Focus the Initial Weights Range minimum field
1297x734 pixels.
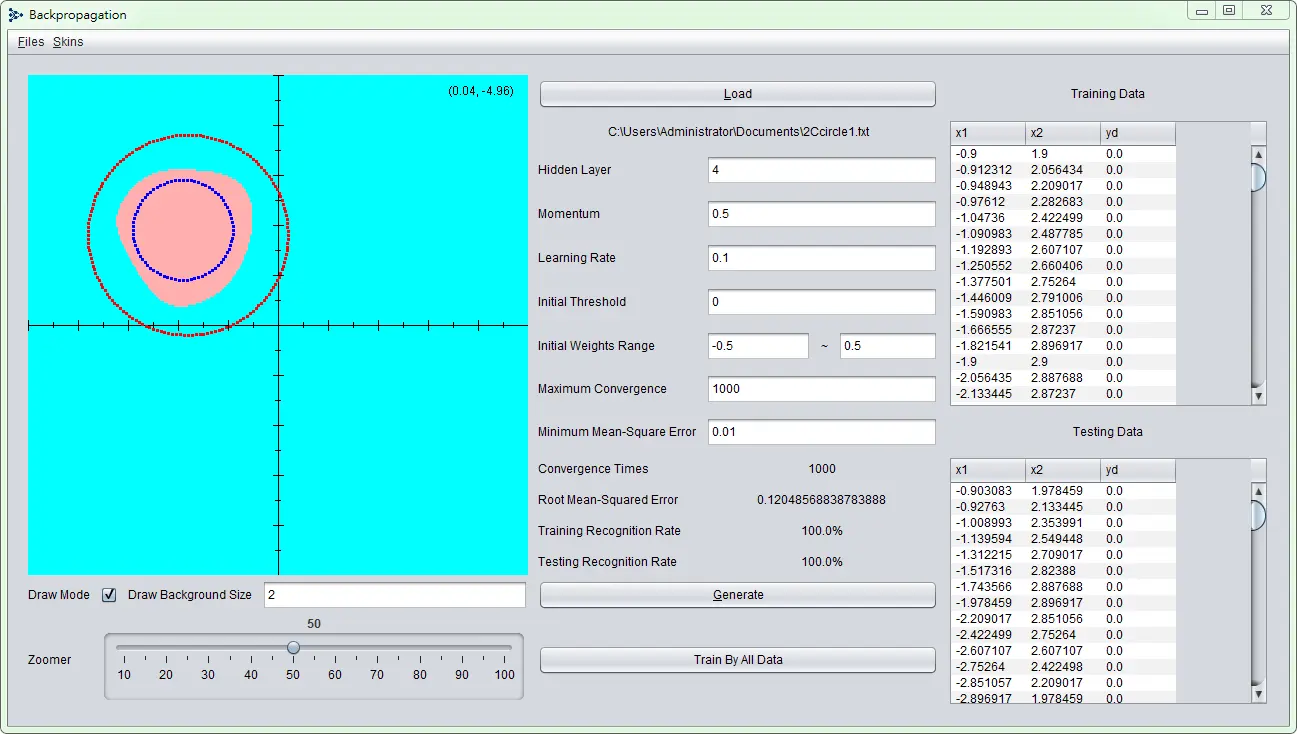click(x=758, y=346)
